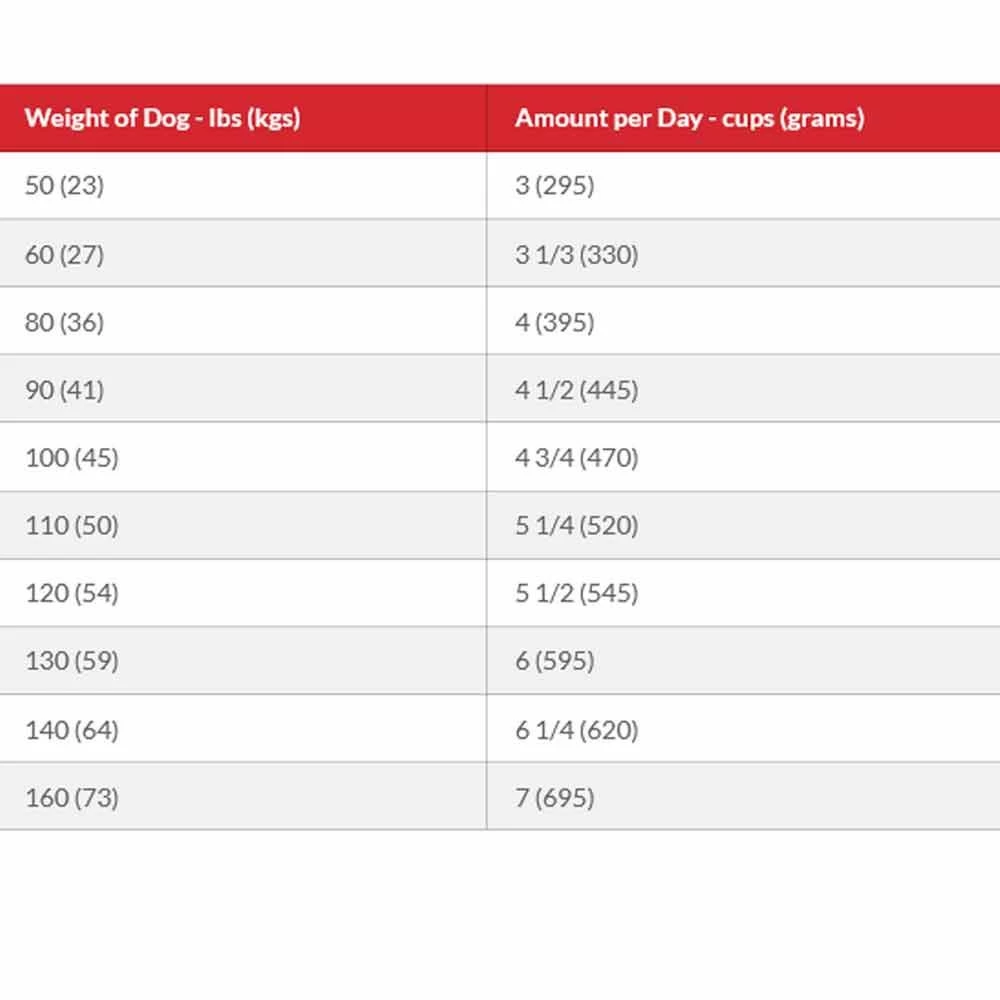Image resolution: width=1000 pixels, height=1000 pixels.
Task: Select the 110 (50) weight cell
Action: pos(71,526)
